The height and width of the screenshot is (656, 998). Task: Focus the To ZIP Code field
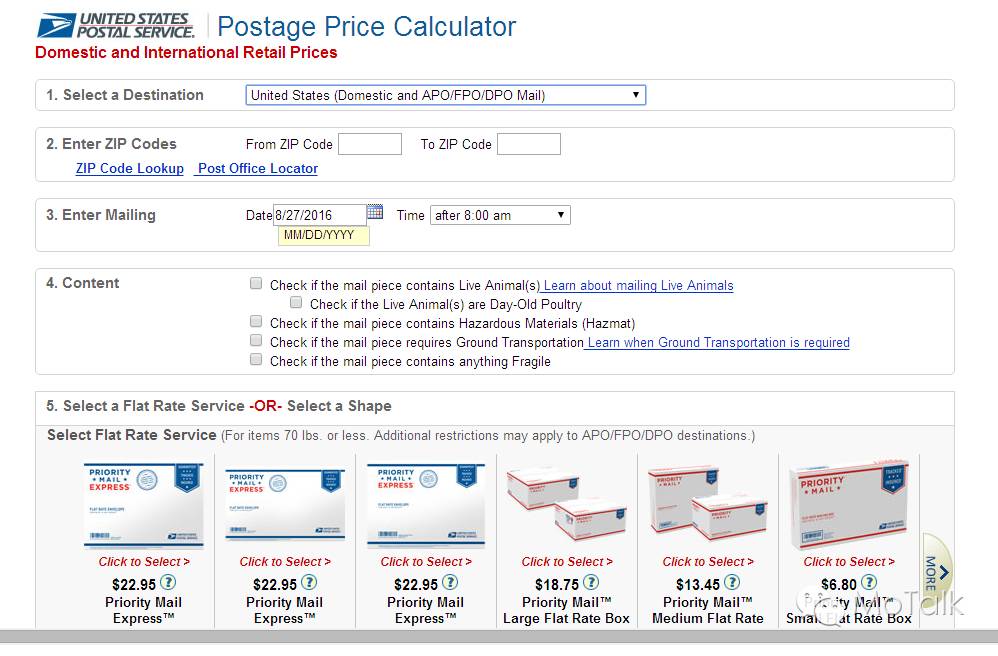[x=528, y=144]
